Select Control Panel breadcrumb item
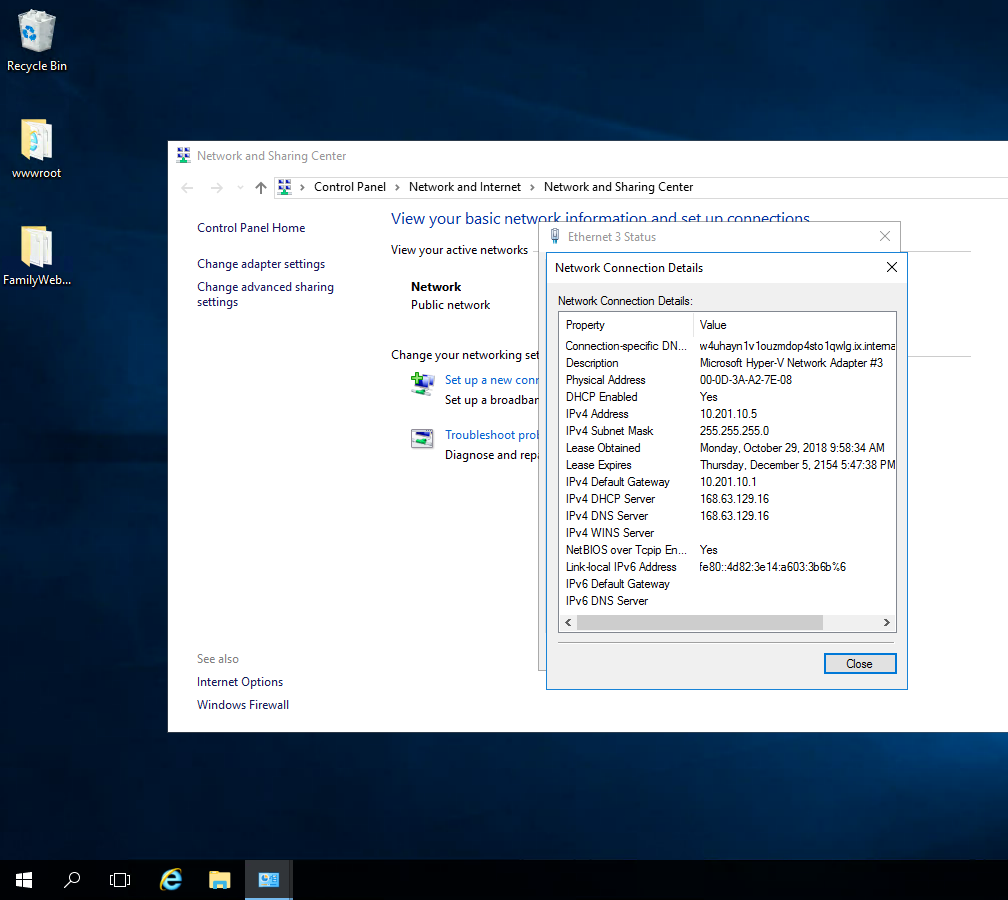Image resolution: width=1008 pixels, height=900 pixels. [349, 187]
